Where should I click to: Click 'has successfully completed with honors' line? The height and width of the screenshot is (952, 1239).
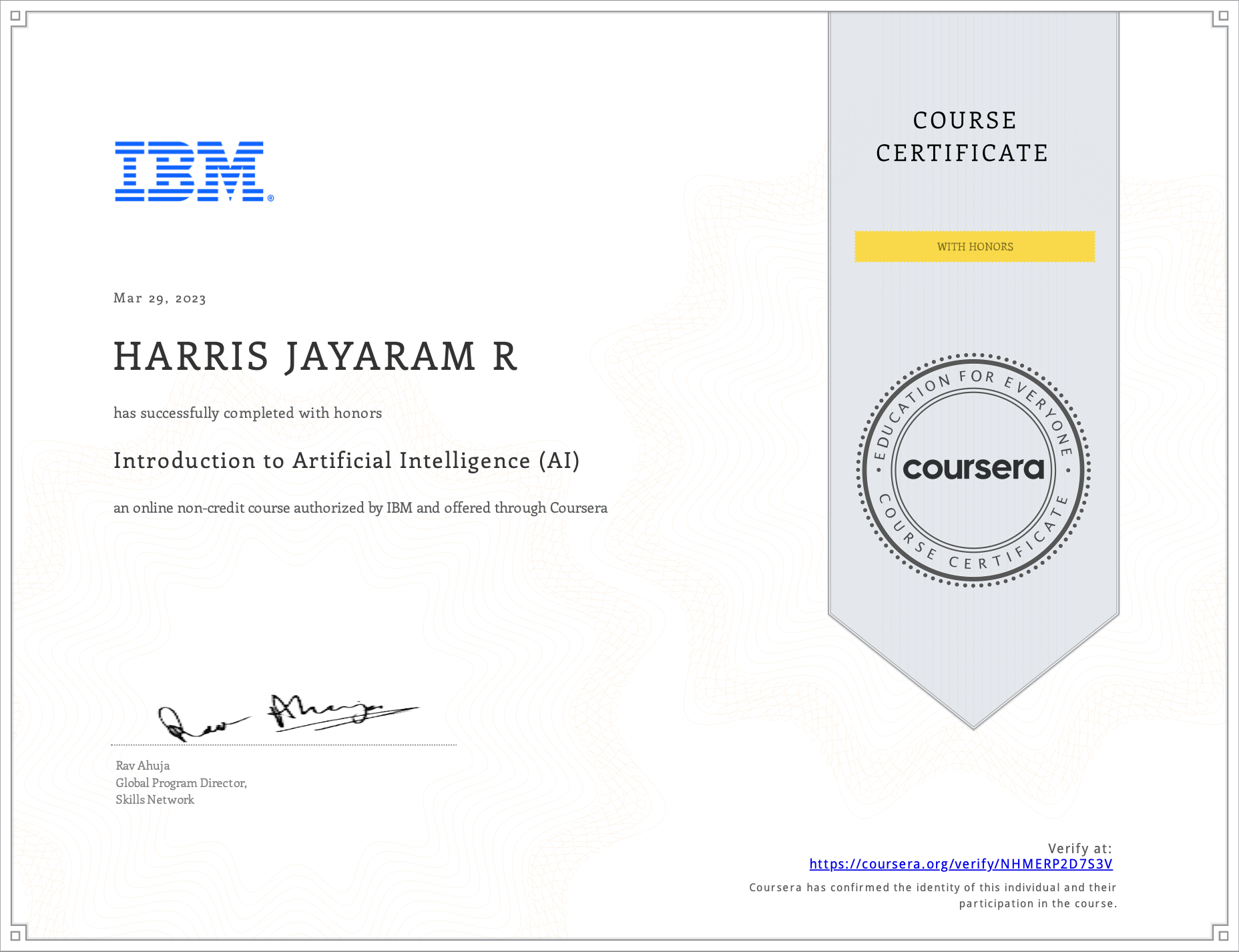pos(248,413)
